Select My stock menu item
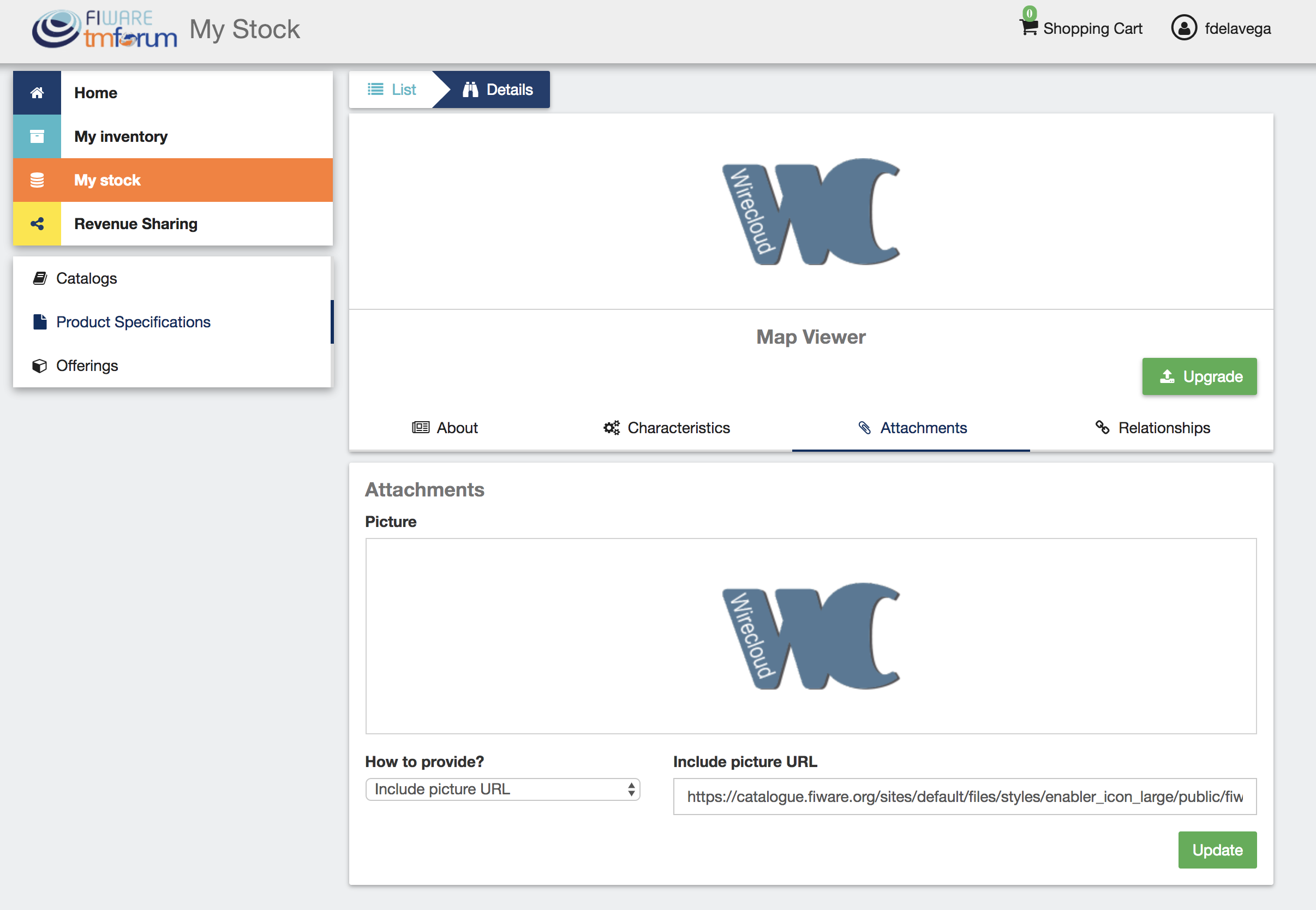 point(173,180)
